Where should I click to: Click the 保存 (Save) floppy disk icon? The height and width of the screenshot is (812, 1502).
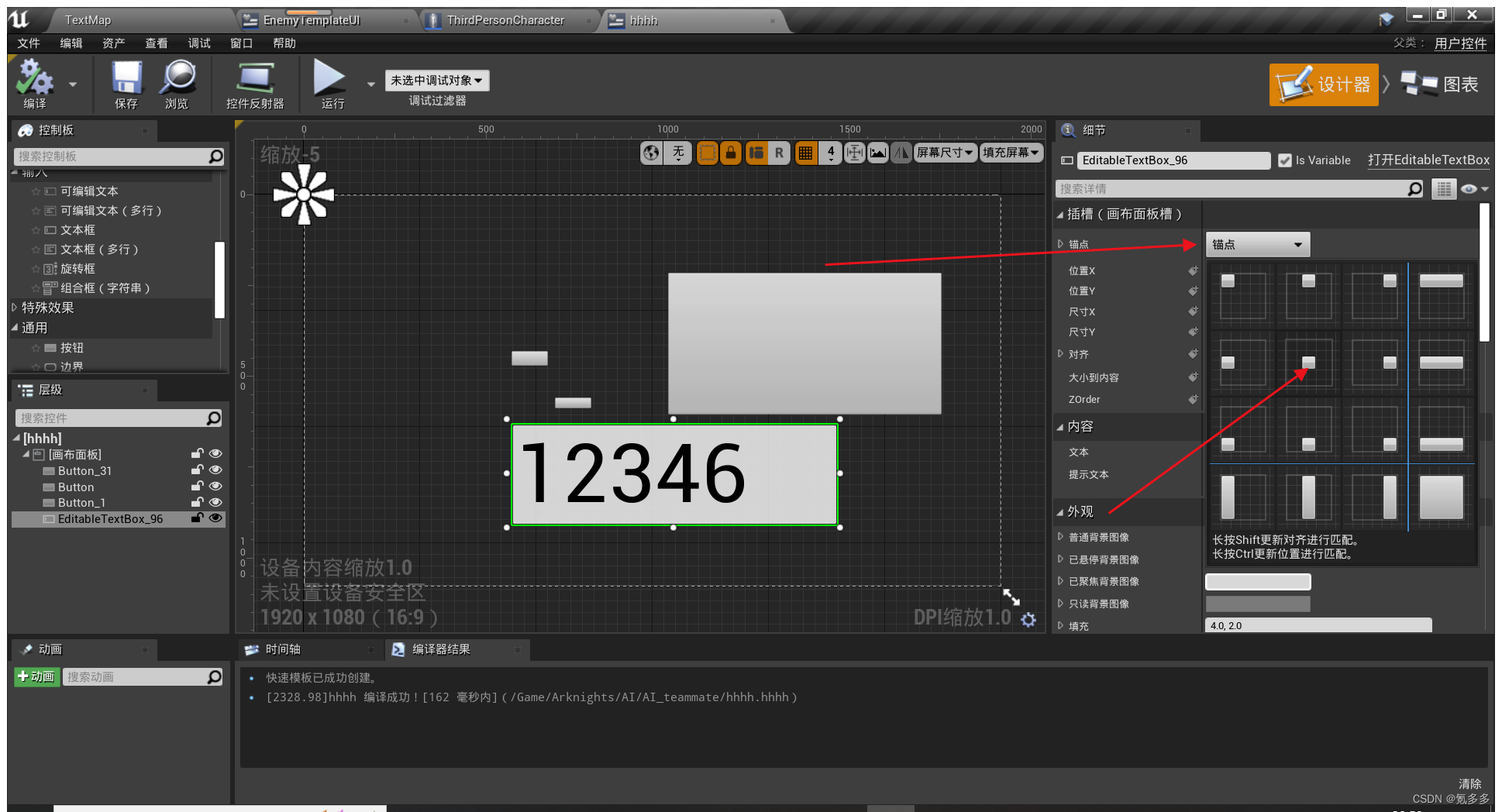click(126, 77)
